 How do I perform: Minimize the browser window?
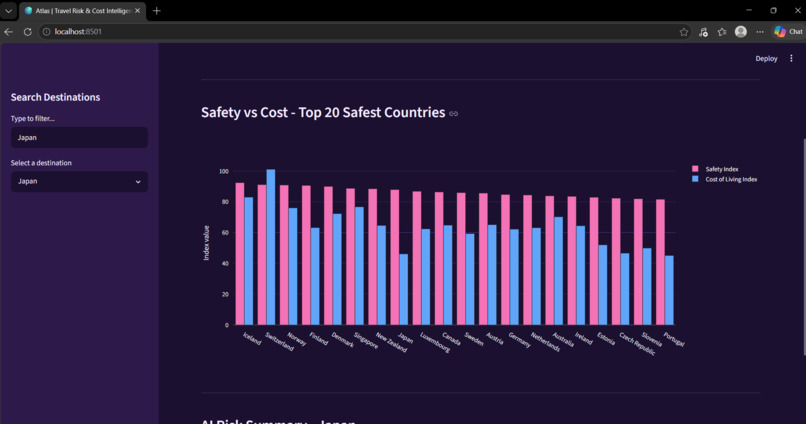coord(749,10)
